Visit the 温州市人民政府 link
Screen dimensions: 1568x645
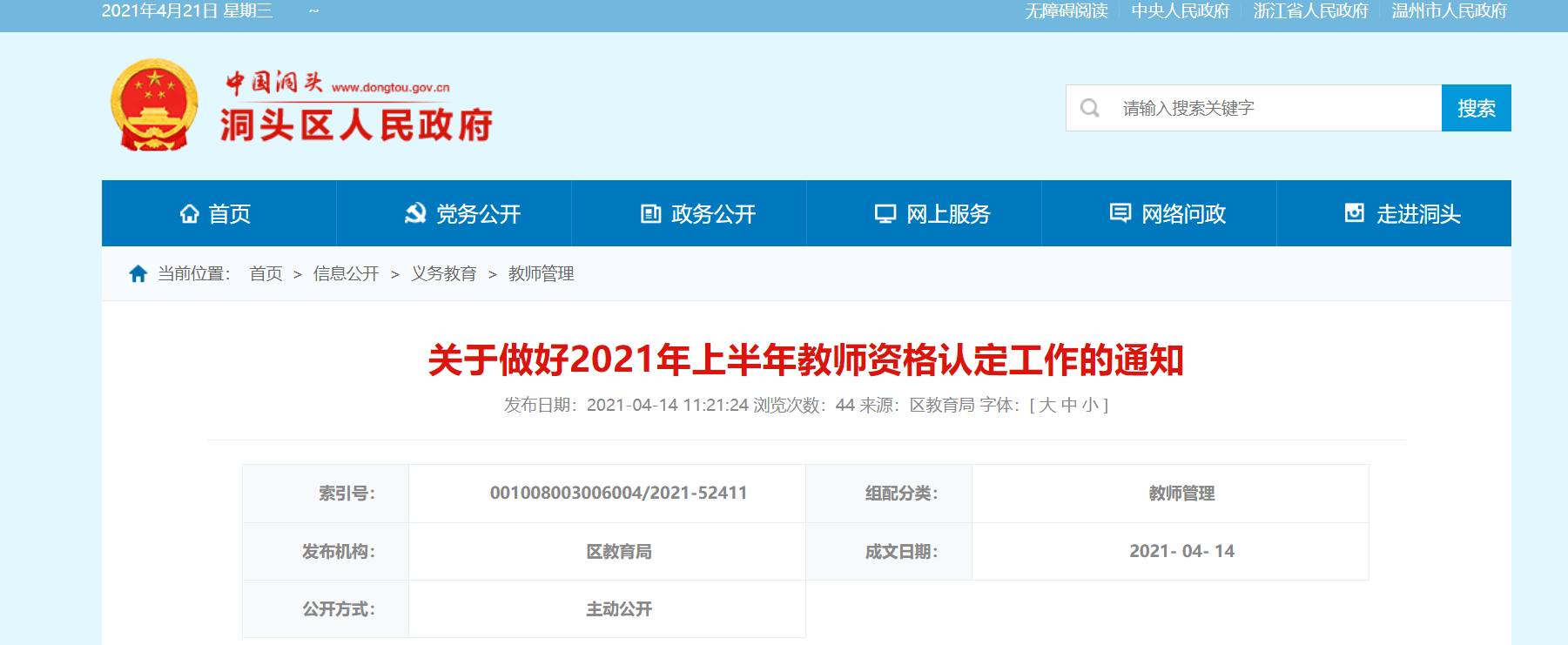1450,11
